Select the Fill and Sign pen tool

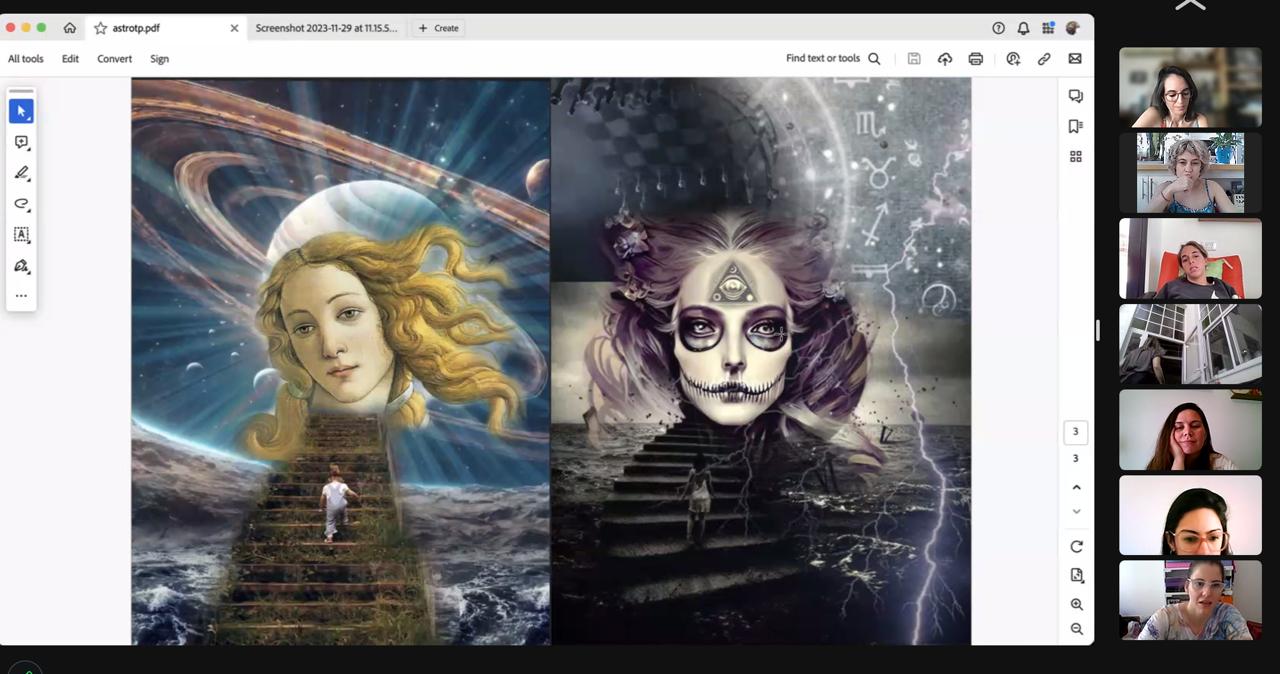(21, 266)
